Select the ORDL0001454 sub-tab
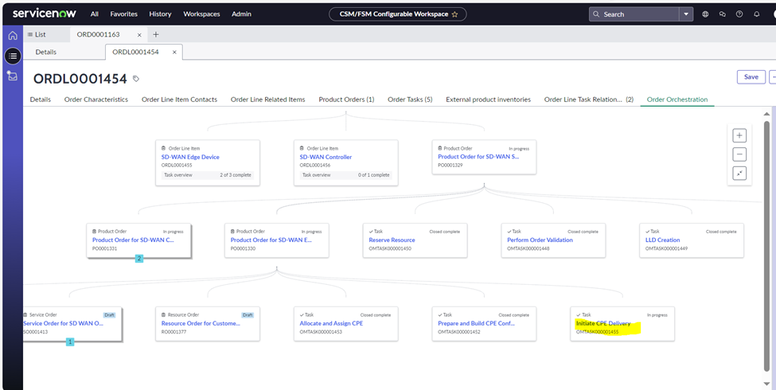The width and height of the screenshot is (776, 390). [x=136, y=52]
